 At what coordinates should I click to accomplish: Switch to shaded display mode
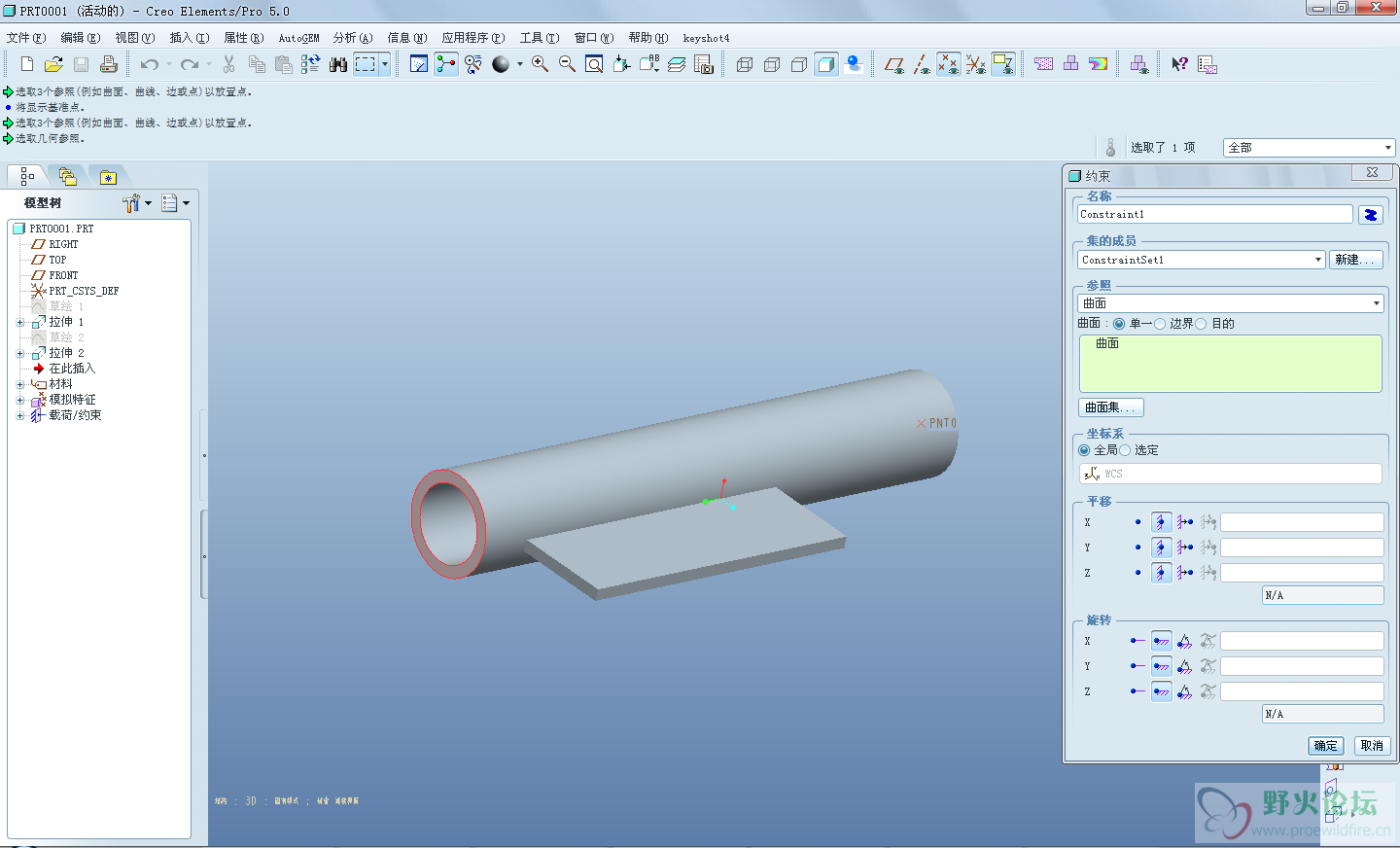click(826, 64)
